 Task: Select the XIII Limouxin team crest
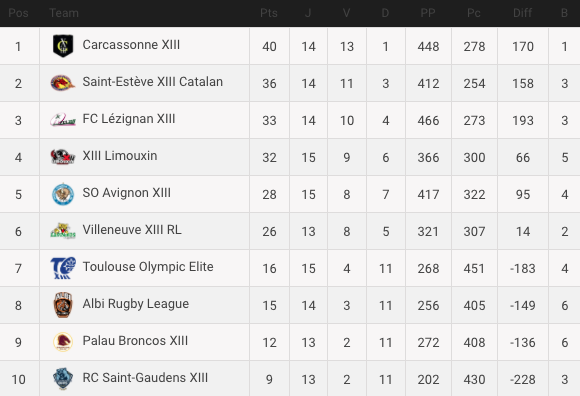click(x=63, y=157)
